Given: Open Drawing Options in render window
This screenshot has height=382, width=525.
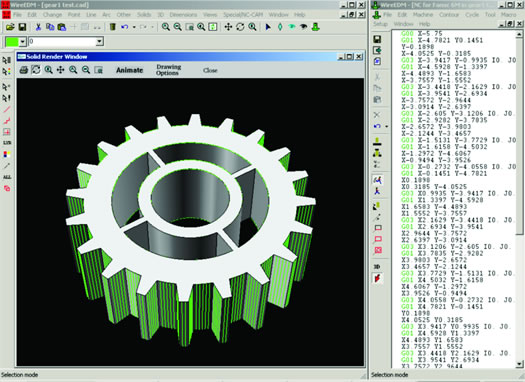Looking at the screenshot, I should pyautogui.click(x=169, y=70).
